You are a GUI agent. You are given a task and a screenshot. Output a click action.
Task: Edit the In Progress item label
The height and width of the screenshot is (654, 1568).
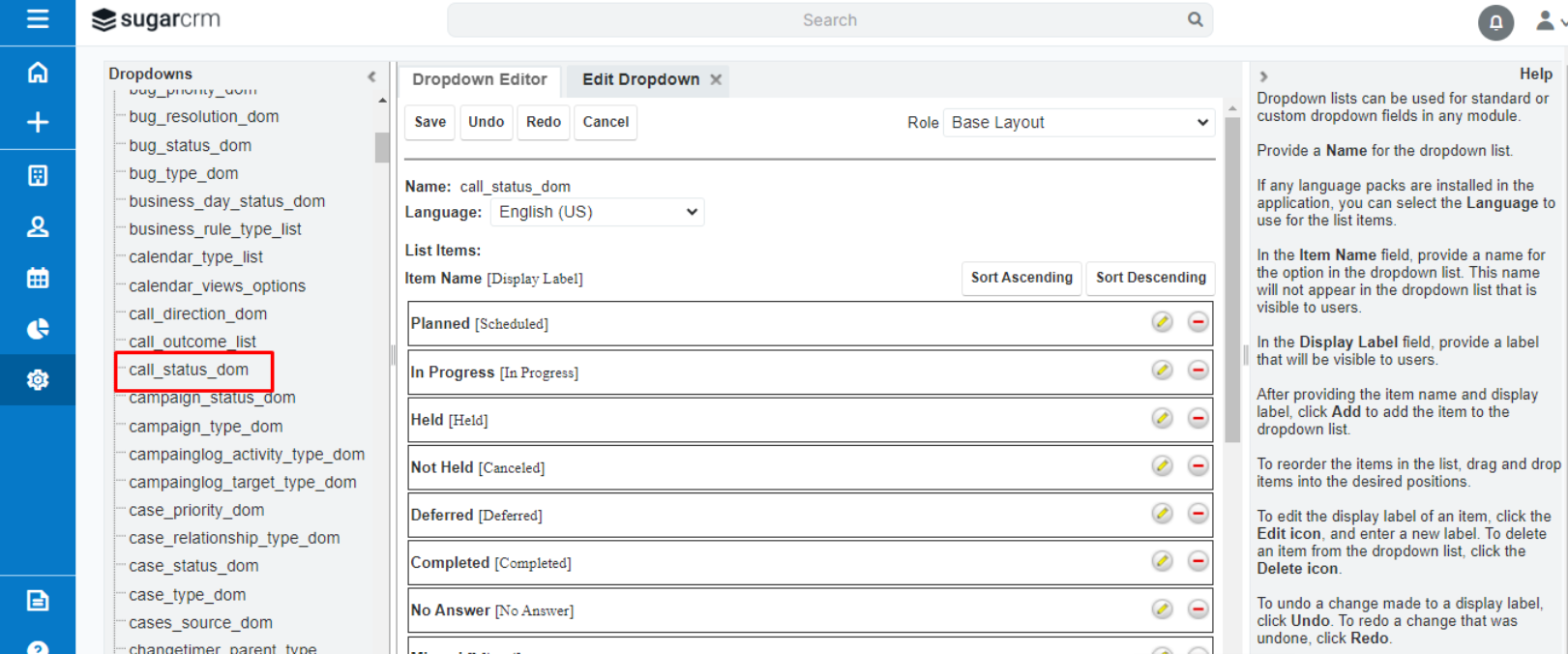[x=1163, y=371]
